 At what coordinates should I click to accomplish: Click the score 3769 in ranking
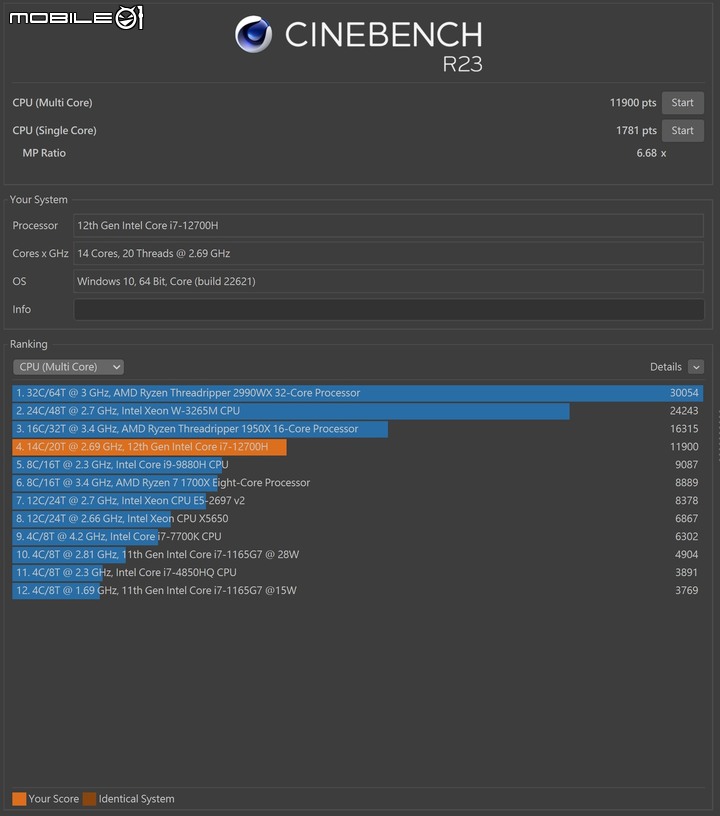pyautogui.click(x=687, y=590)
